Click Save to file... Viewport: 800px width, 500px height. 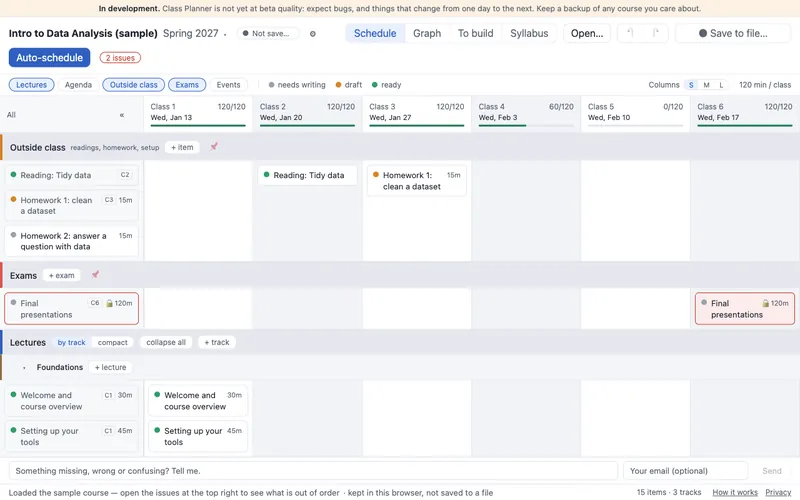733,33
